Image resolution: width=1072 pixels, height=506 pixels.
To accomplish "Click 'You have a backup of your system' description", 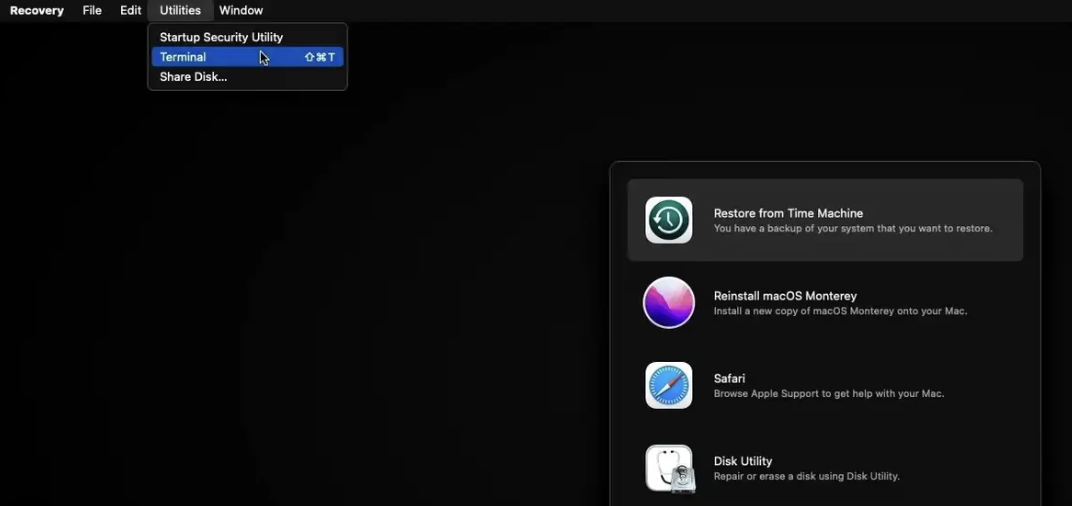I will pyautogui.click(x=853, y=228).
